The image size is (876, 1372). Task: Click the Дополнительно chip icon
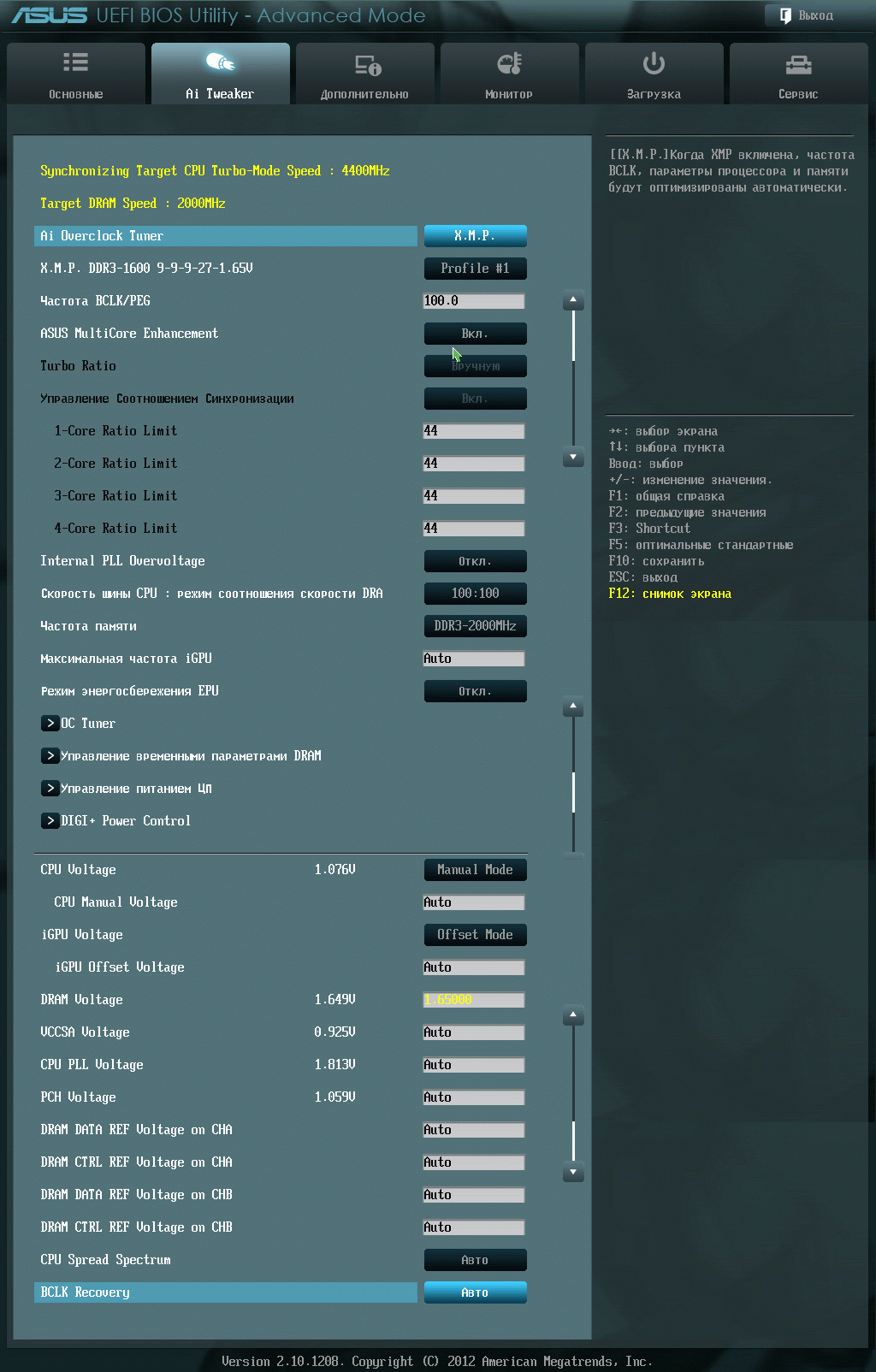[x=368, y=65]
